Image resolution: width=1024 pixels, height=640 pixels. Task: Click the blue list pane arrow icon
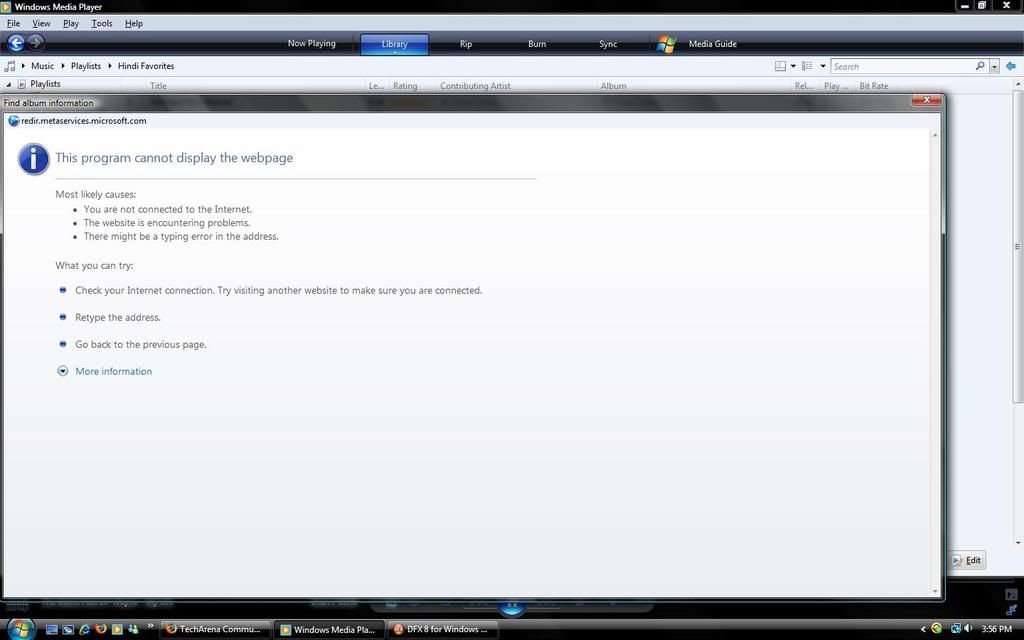click(1010, 66)
